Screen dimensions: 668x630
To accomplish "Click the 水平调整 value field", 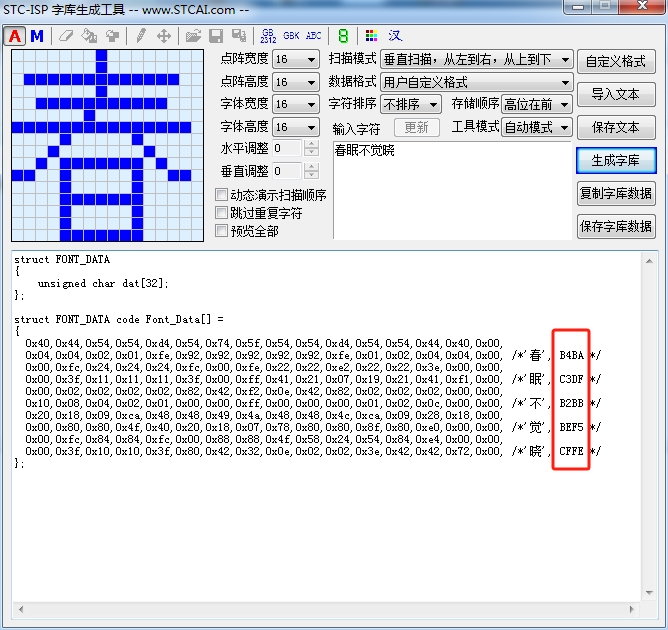I will pos(288,148).
